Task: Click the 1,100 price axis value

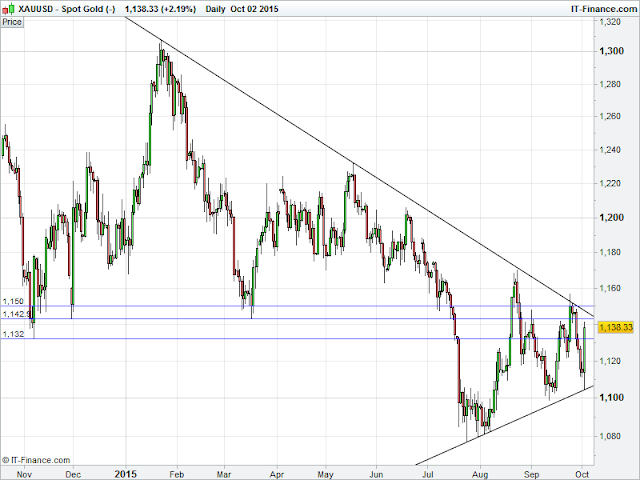Action: click(611, 397)
